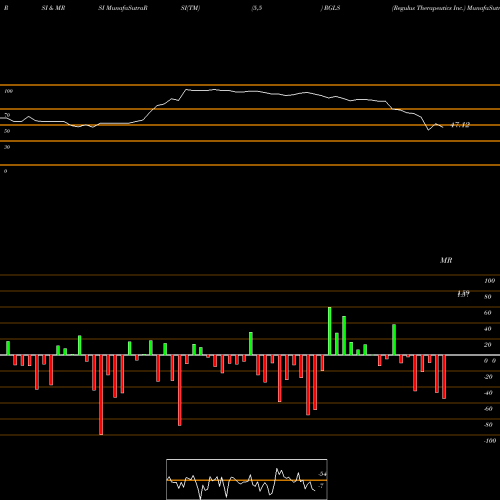This screenshot has width=500, height=500.
Task: Click the MR axis label 40
Action: click(488, 329)
